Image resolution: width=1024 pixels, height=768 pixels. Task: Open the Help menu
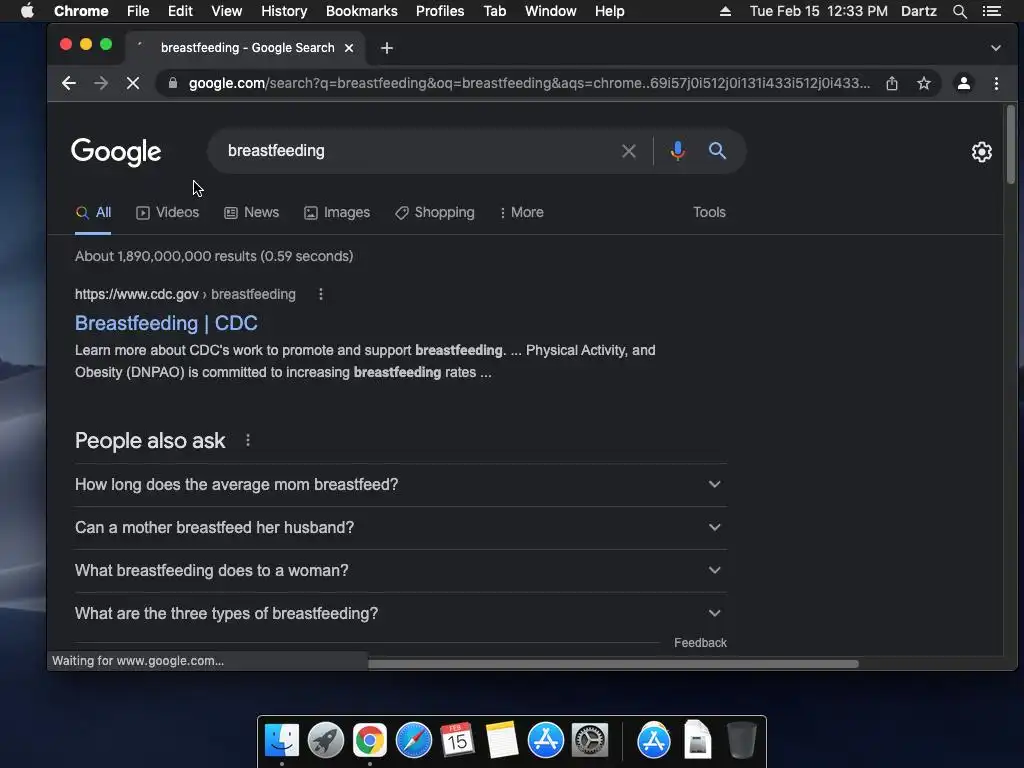(609, 11)
